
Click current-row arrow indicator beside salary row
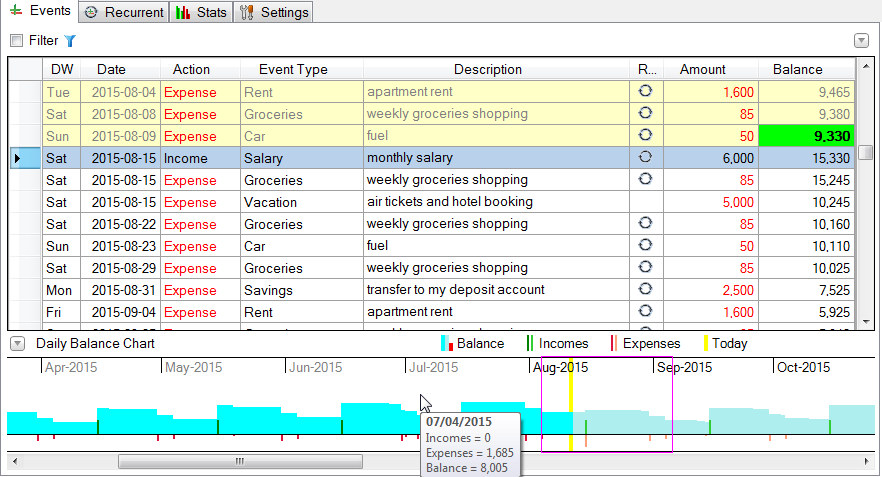coord(17,158)
